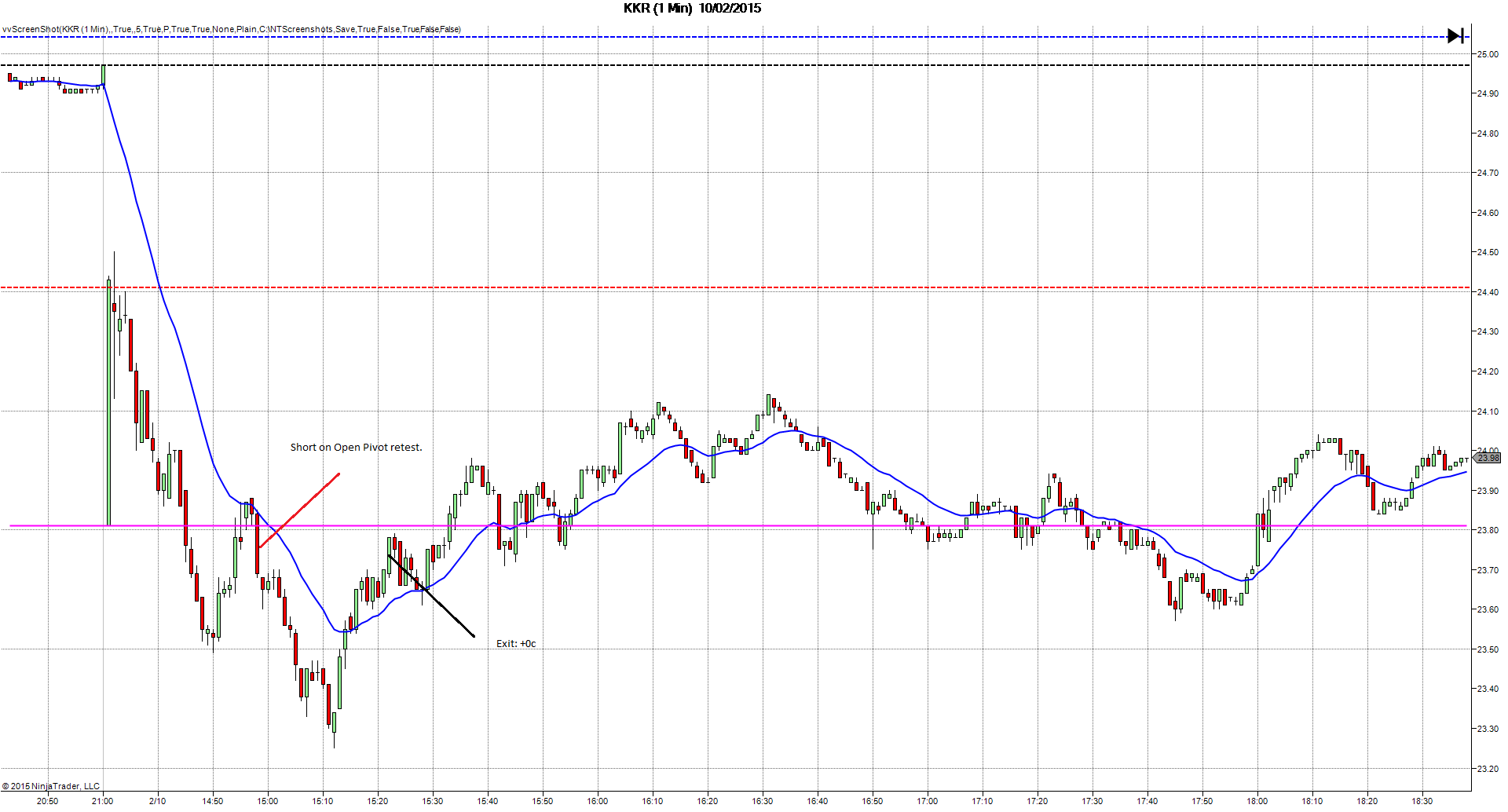Click the 24.70 price axis label

1488,173
